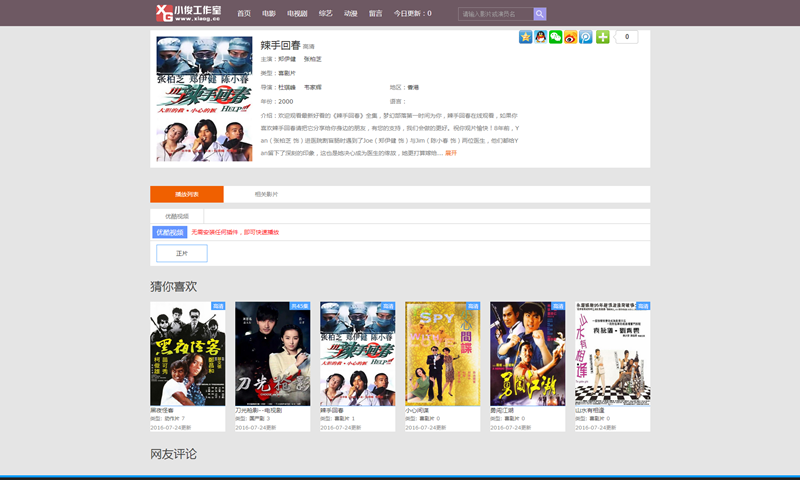The width and height of the screenshot is (800, 480).
Task: Click the 今日更新：0 link
Action: coord(412,14)
